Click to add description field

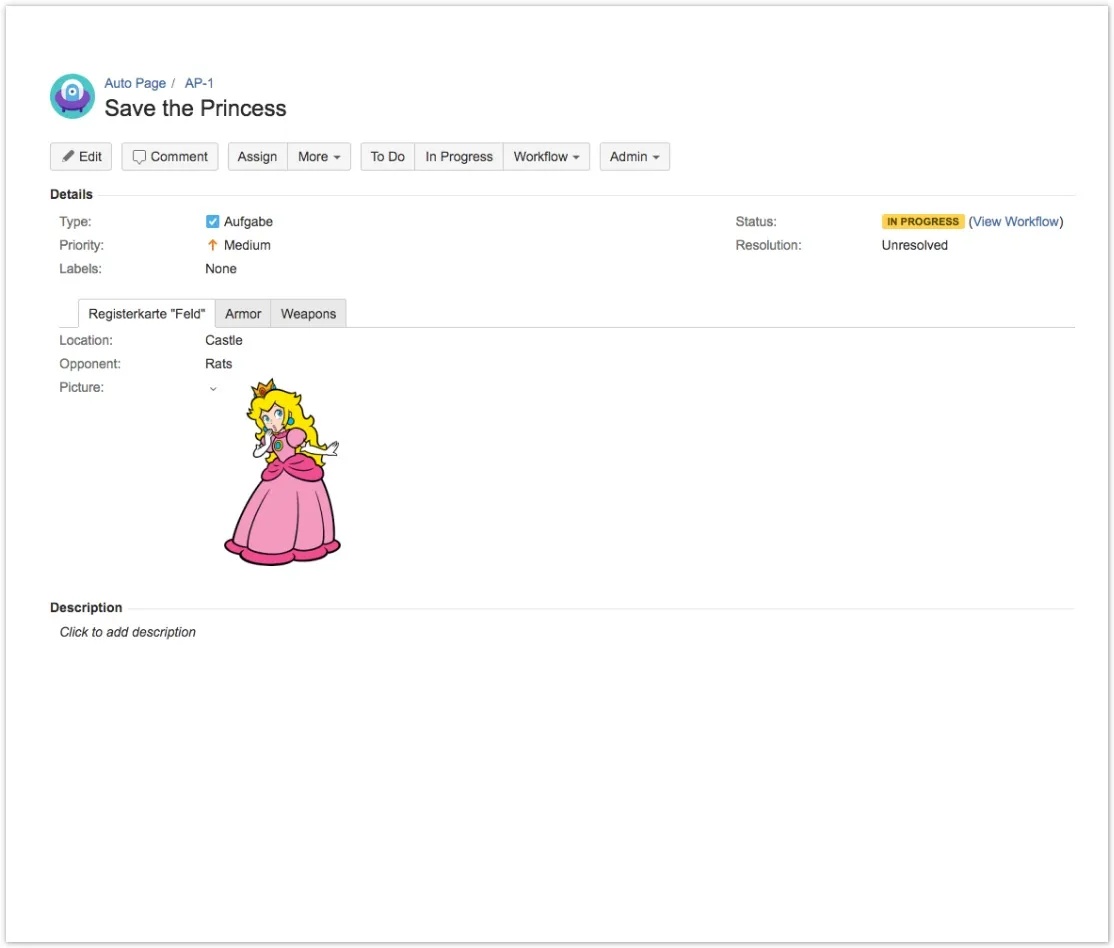click(x=128, y=632)
